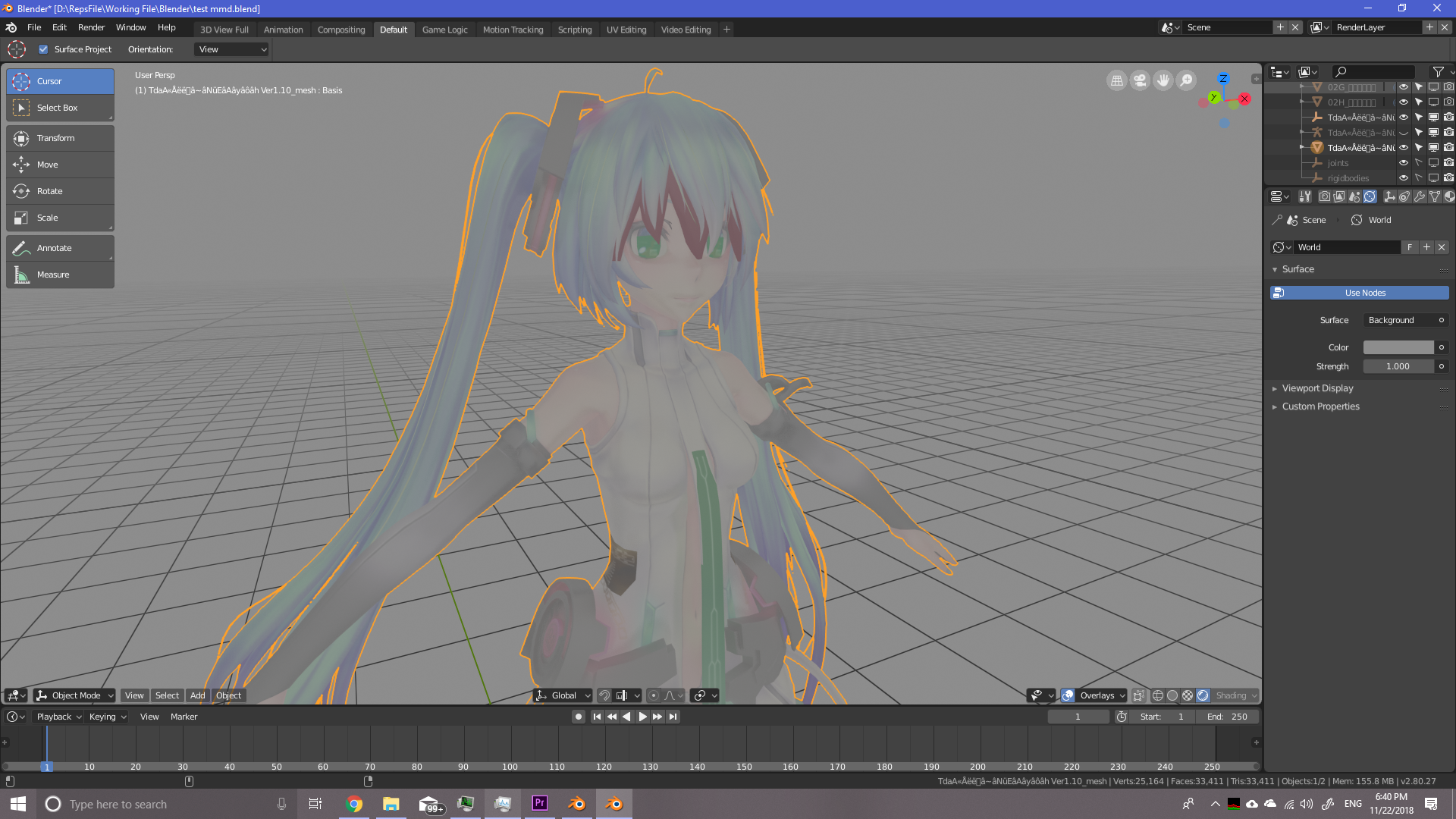The image size is (1456, 819).
Task: Open the Orientation View dropdown
Action: pos(231,49)
